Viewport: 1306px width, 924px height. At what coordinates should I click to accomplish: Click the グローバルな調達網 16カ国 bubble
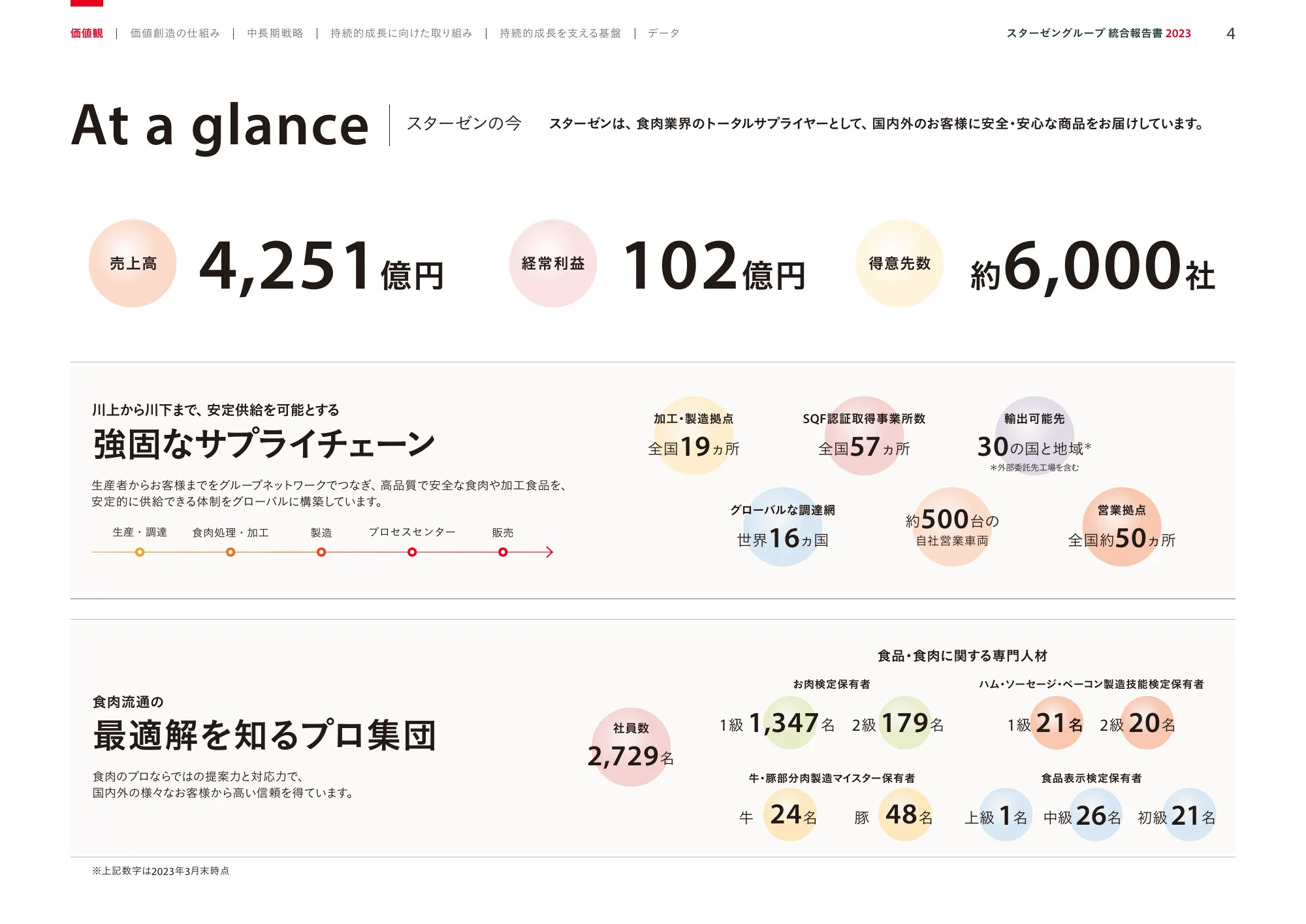point(782,527)
